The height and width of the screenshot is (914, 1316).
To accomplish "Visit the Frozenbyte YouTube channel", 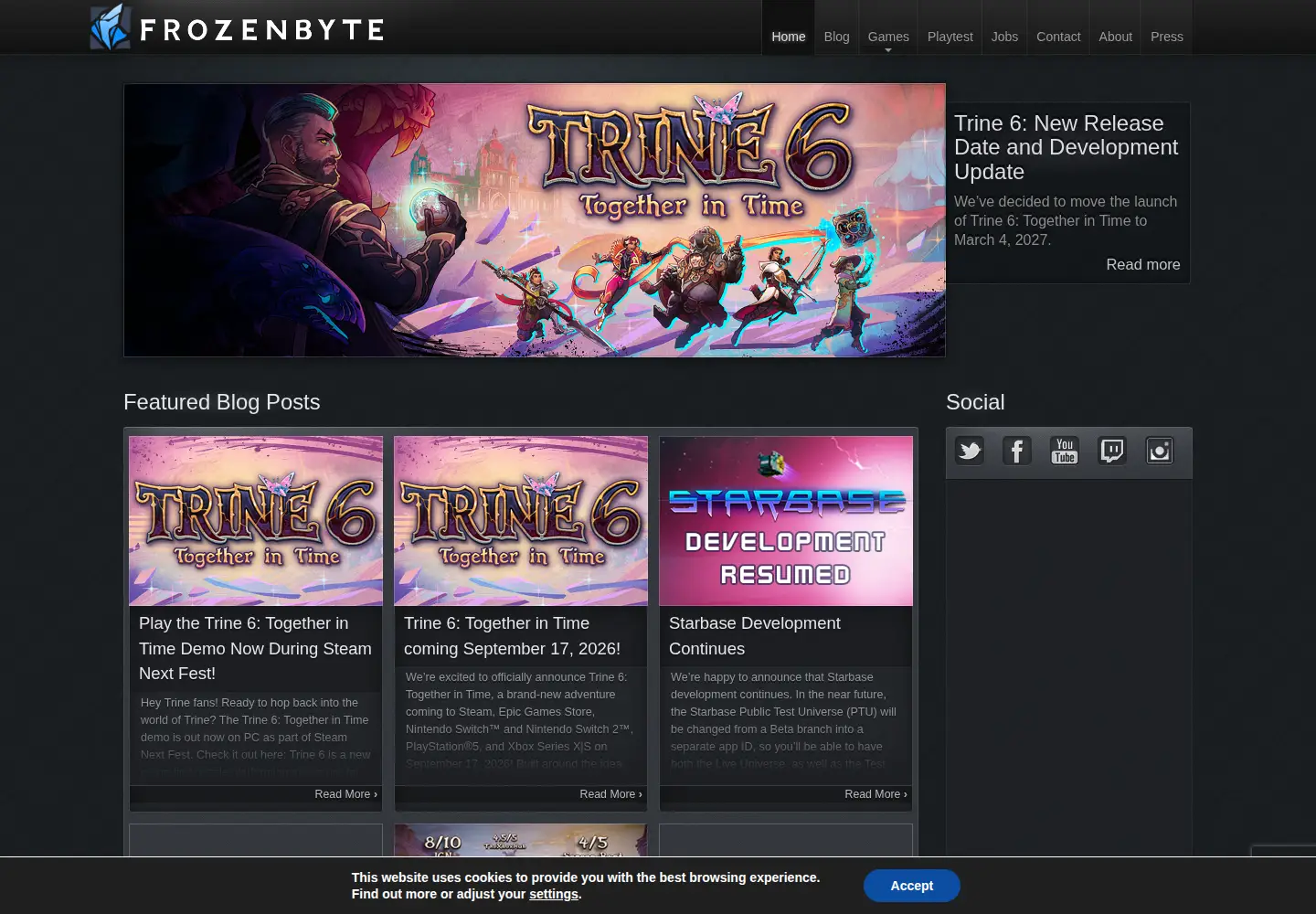I will 1065,451.
